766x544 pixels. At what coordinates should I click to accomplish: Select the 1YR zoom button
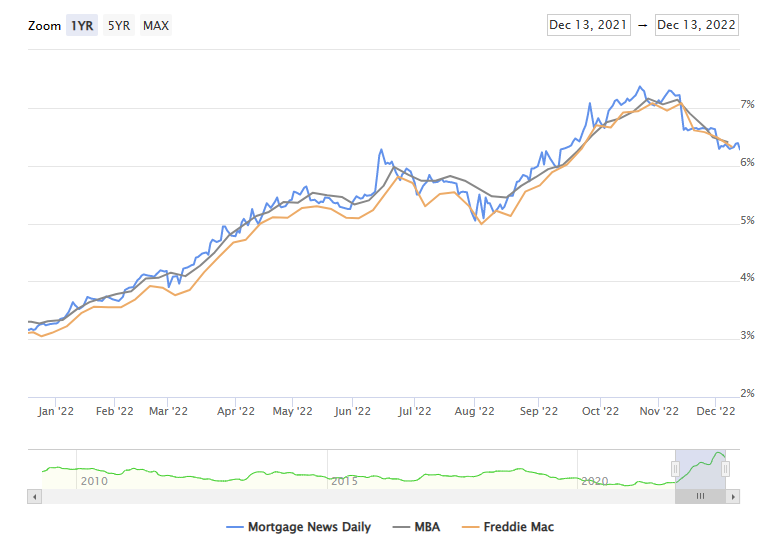click(82, 25)
